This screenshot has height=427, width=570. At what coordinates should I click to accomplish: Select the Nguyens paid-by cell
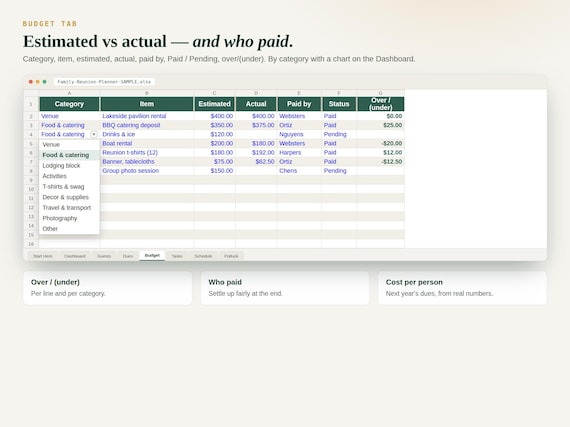(x=299, y=134)
